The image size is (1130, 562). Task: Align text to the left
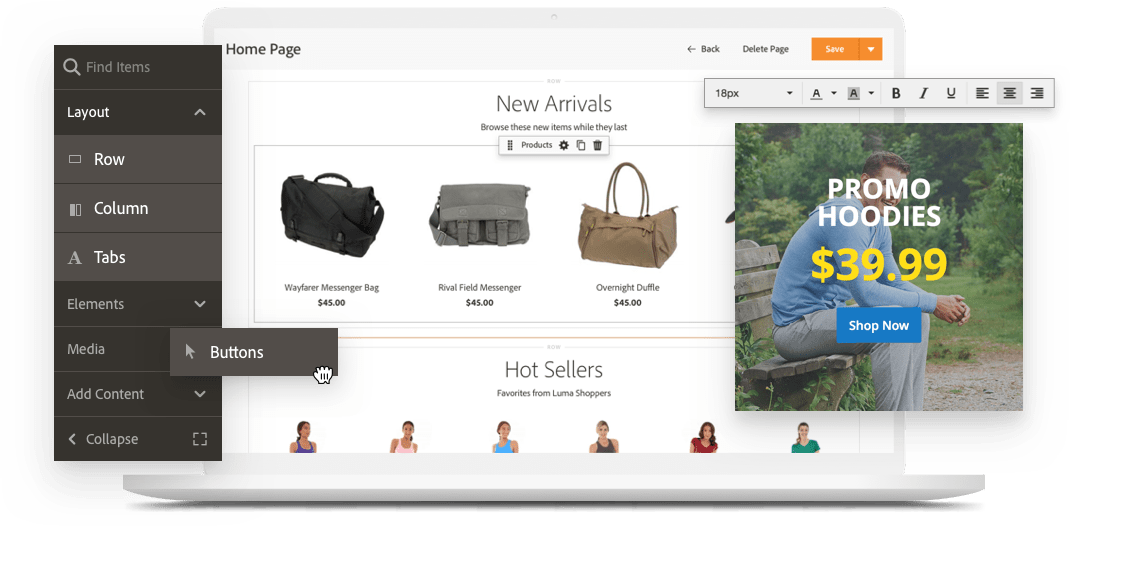(982, 93)
